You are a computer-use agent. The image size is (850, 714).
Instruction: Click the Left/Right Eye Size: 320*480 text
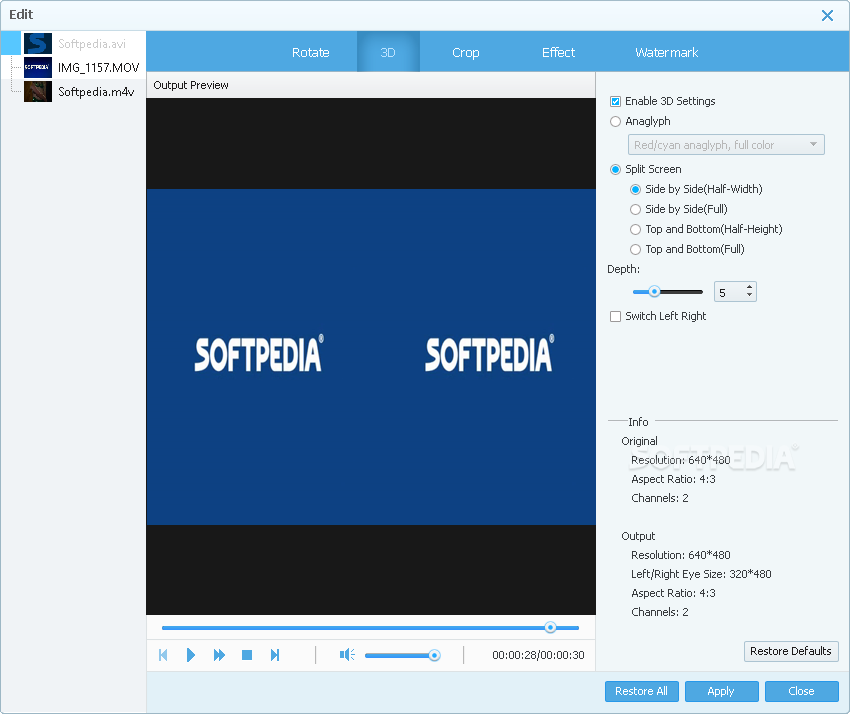click(x=701, y=574)
